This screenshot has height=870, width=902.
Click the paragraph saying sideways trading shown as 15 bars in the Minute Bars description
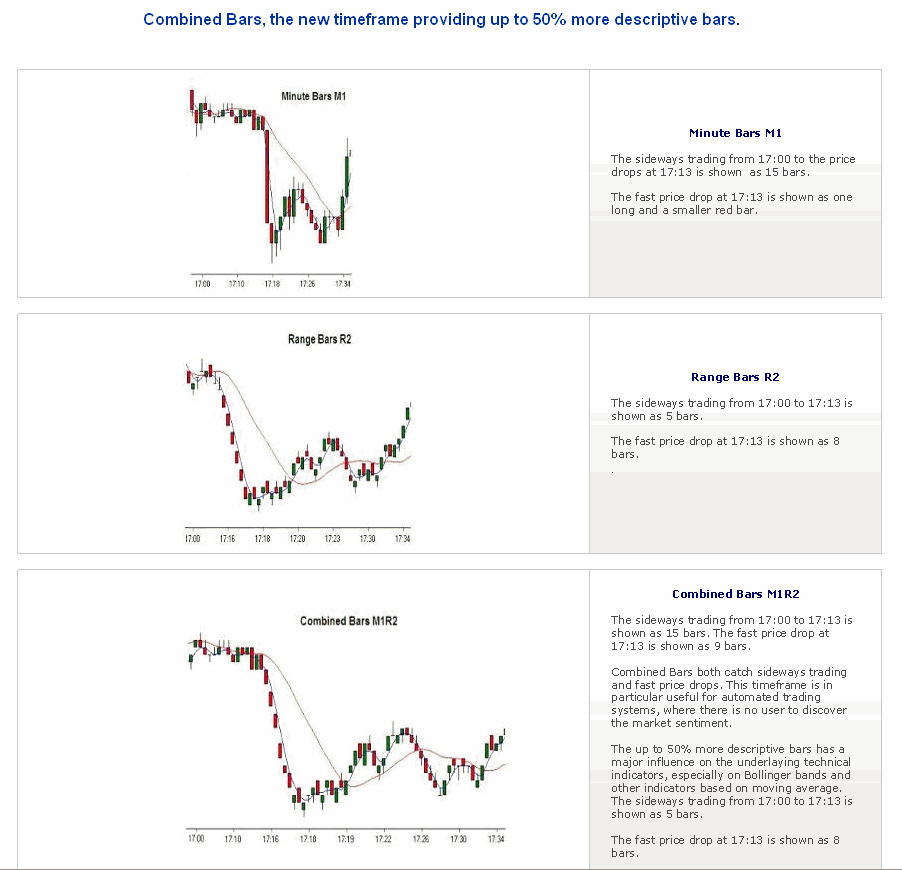click(733, 165)
